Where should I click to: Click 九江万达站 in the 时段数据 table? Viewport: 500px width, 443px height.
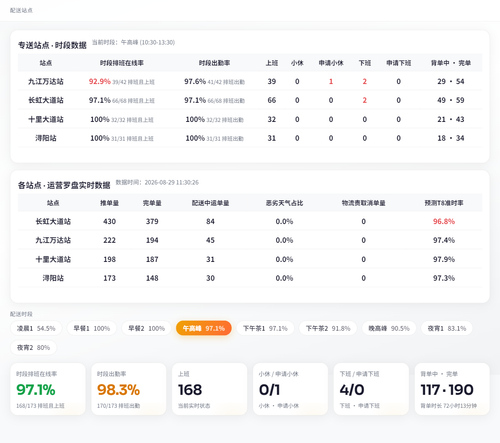pos(46,81)
